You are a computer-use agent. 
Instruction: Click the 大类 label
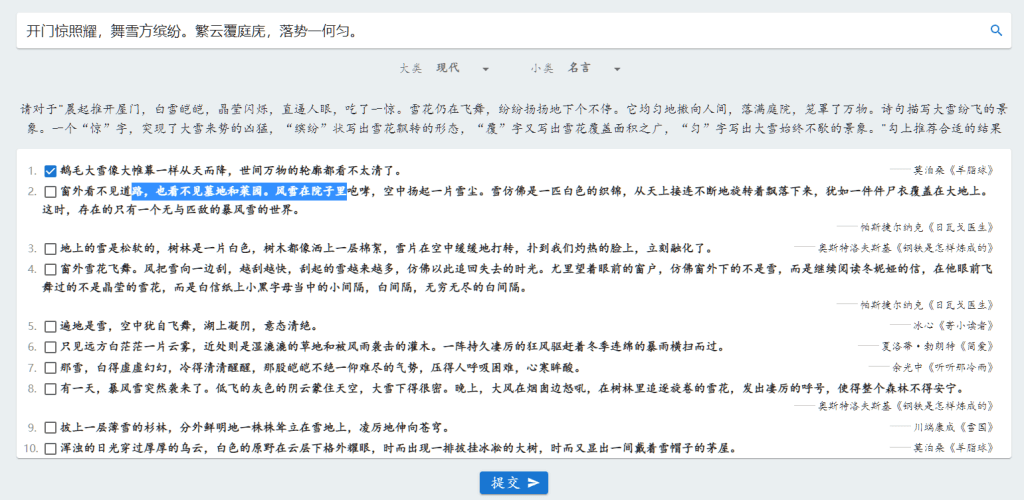[411, 68]
